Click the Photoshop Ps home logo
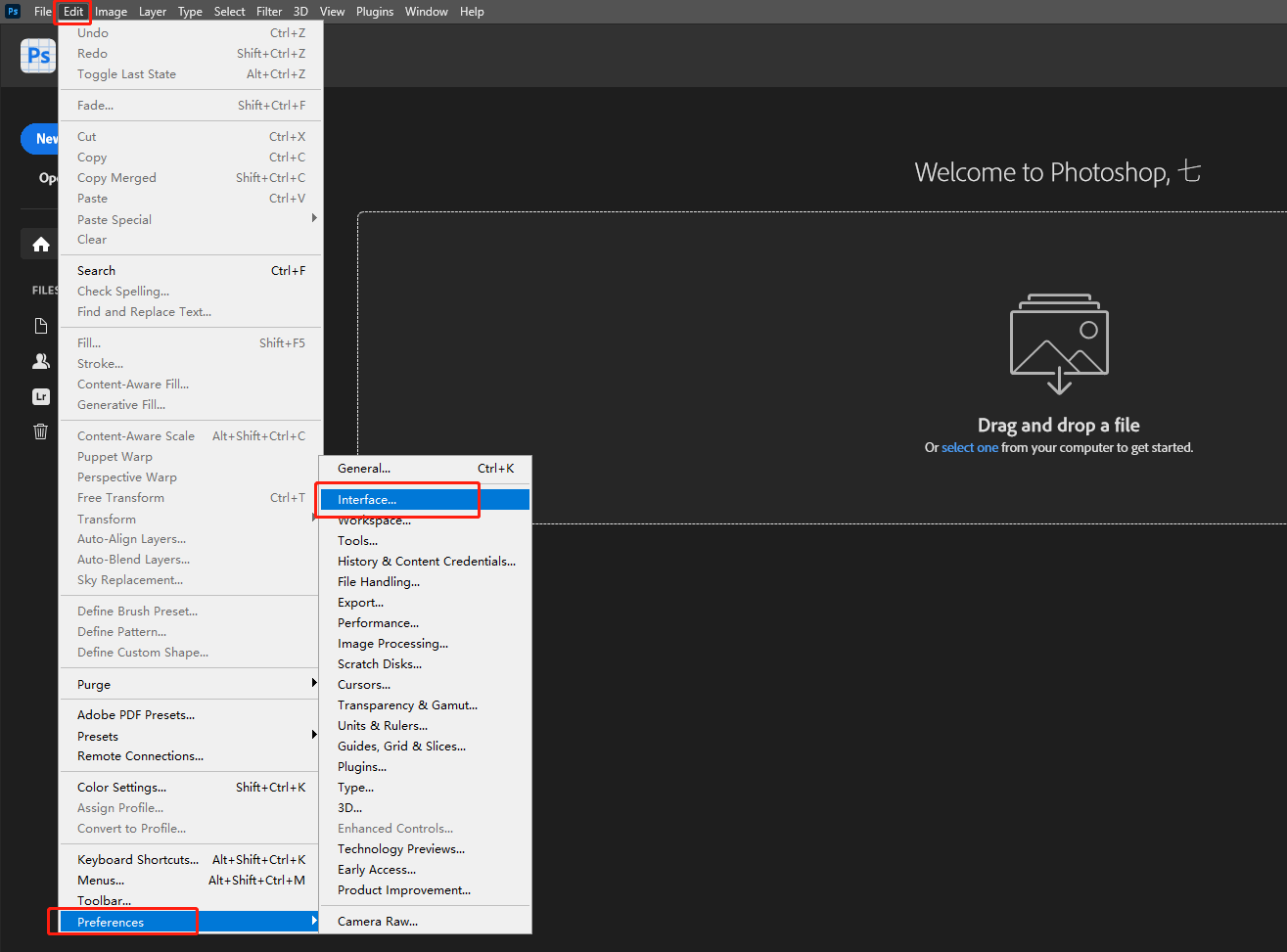The image size is (1287, 952). [x=38, y=56]
